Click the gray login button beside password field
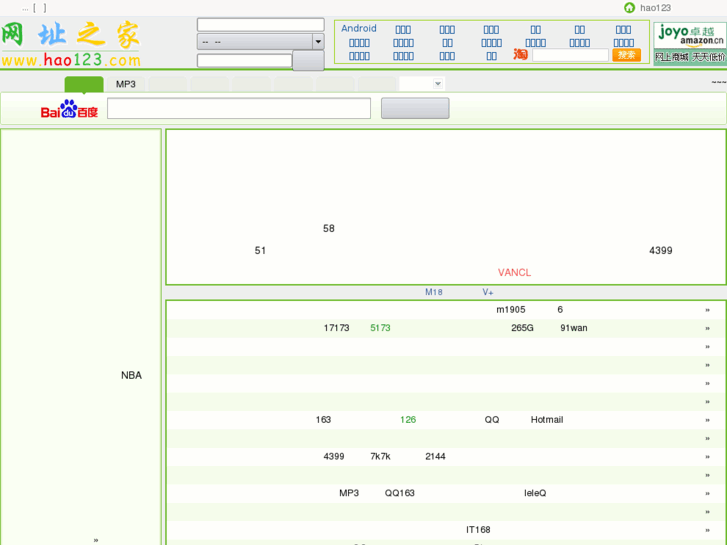This screenshot has width=727, height=545. point(308,60)
